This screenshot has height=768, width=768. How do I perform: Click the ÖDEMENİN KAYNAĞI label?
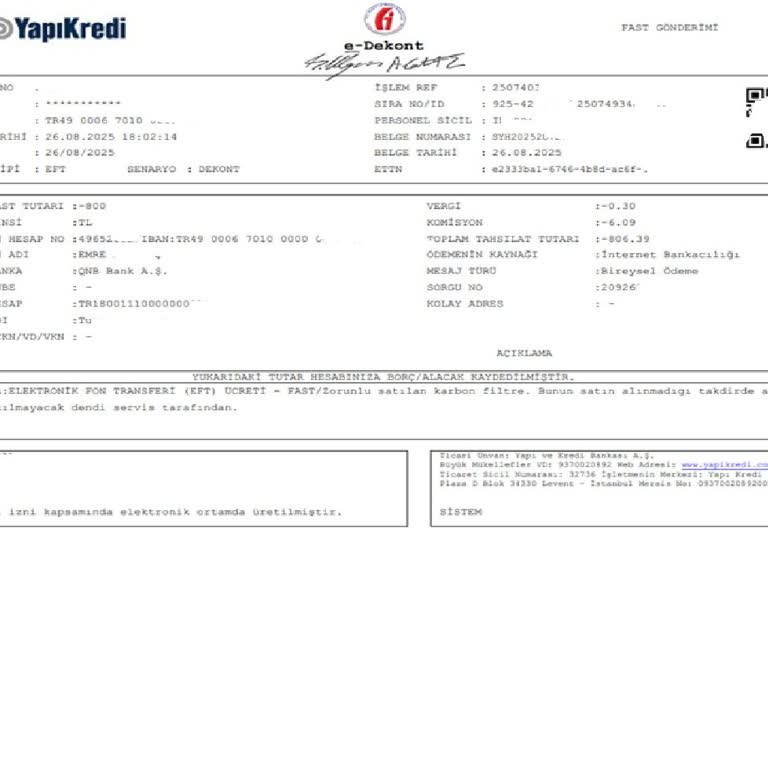[482, 255]
